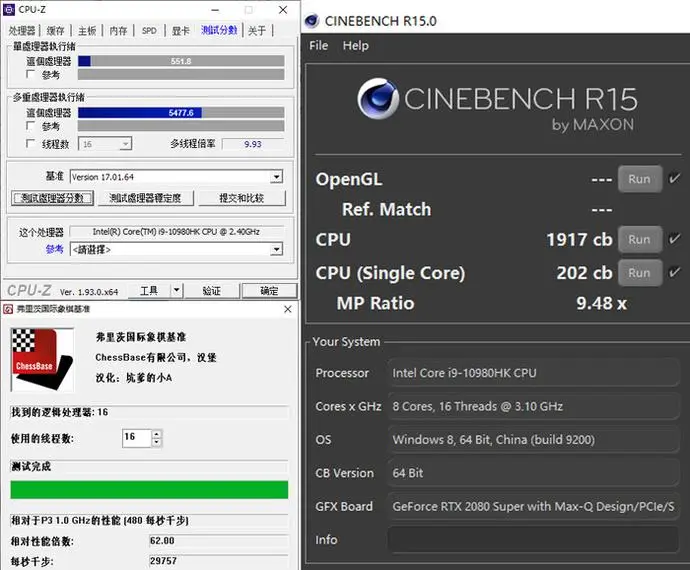
Task: Click the blue 参考 reference link label
Action: 55,249
